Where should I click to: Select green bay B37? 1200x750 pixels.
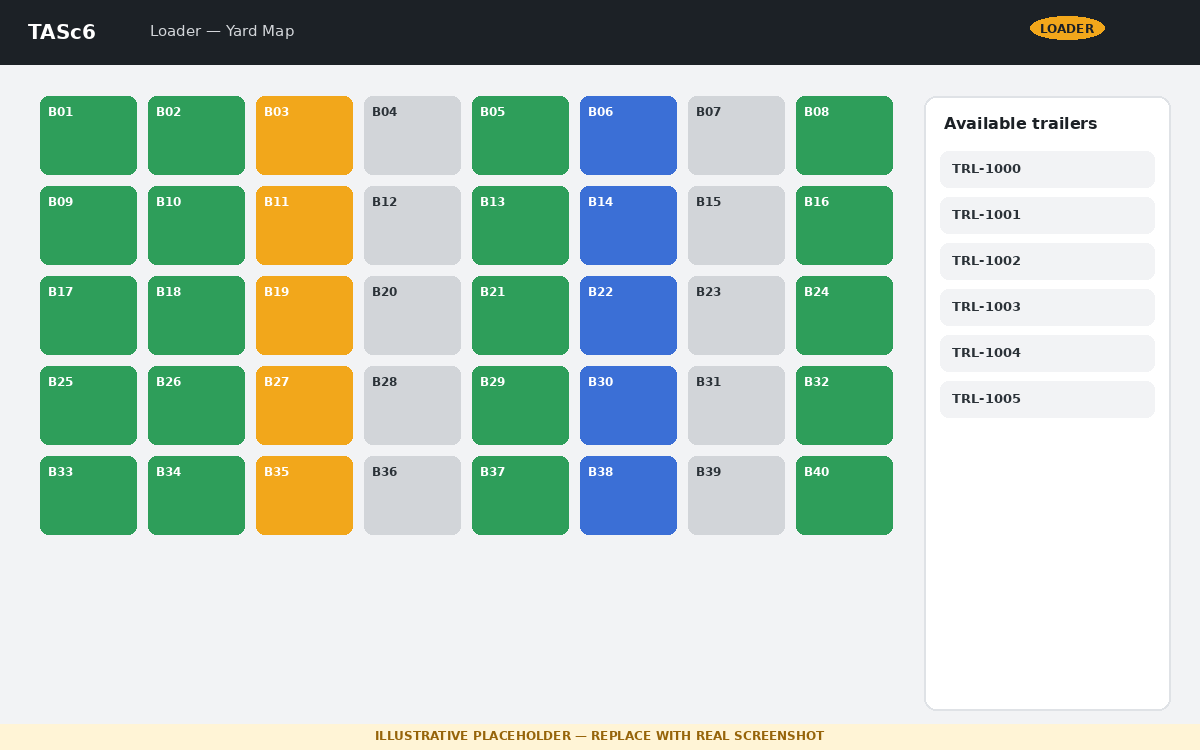pyautogui.click(x=520, y=496)
